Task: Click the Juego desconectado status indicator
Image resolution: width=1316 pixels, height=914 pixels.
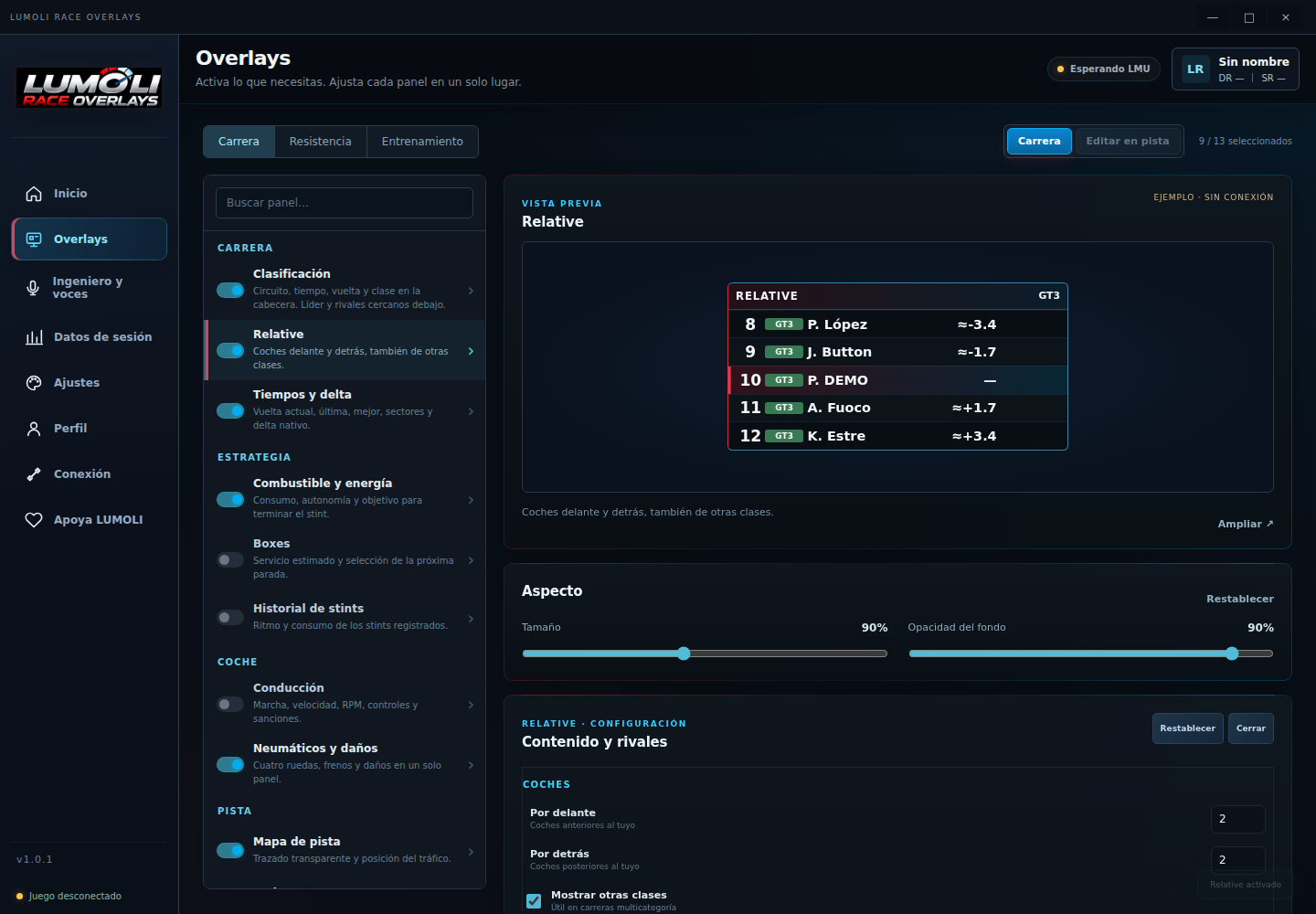Action: coord(69,896)
